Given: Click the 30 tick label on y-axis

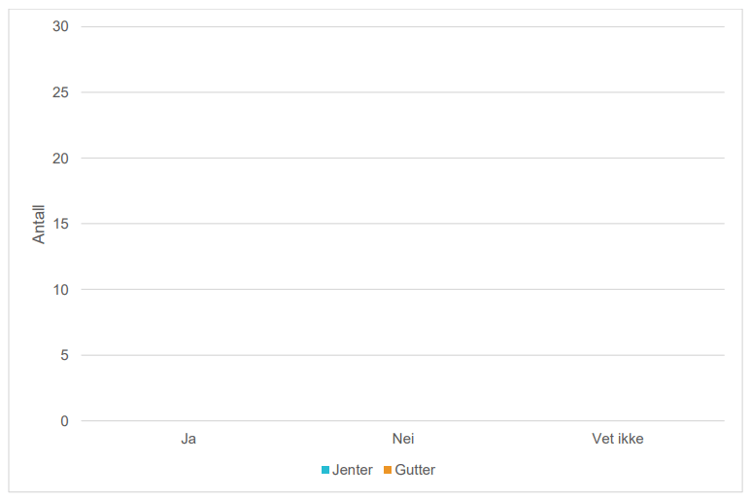Looking at the screenshot, I should 60,26.
